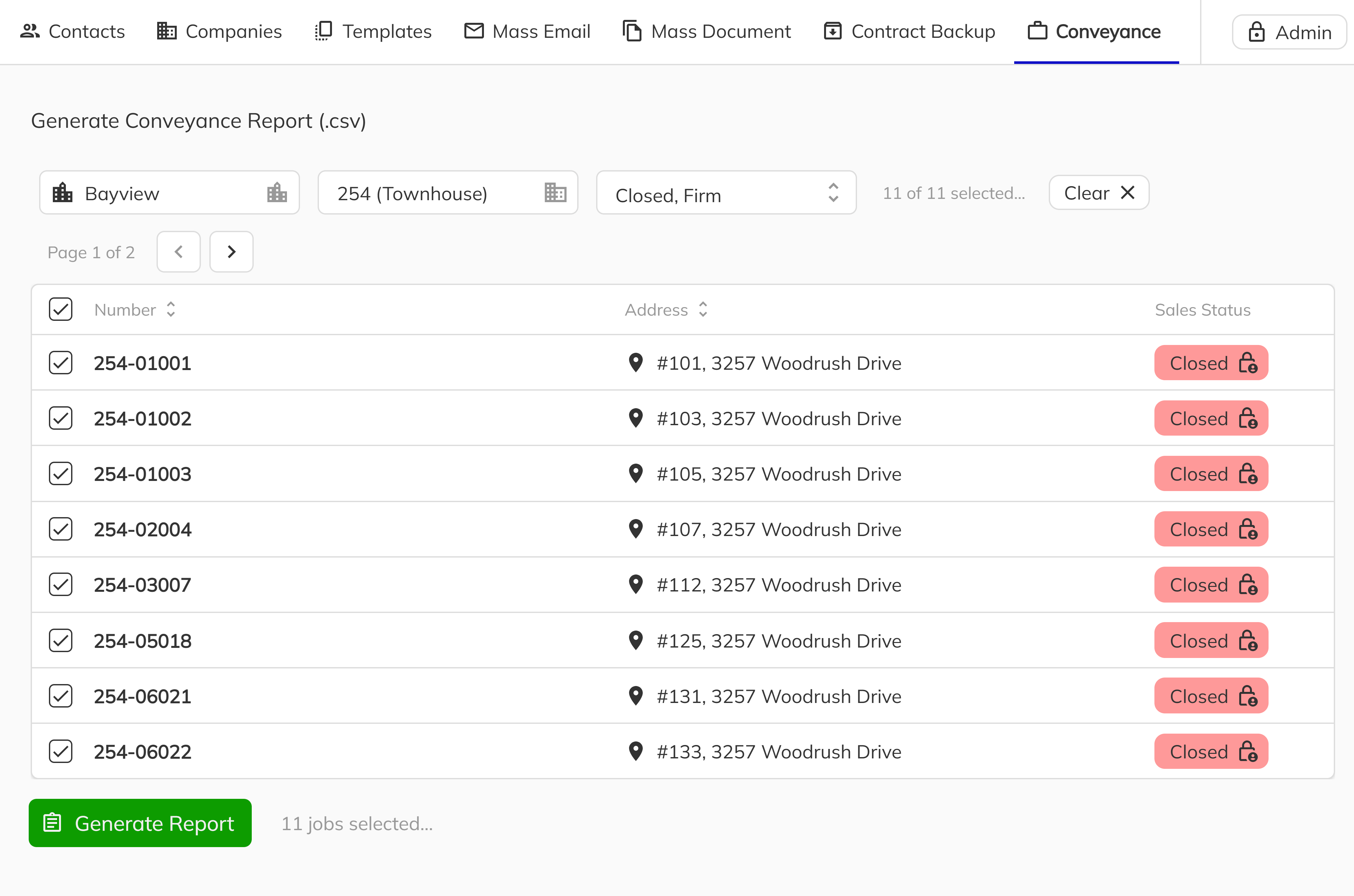Click the grid building icon in Townhouse field
1354x896 pixels.
pyautogui.click(x=555, y=193)
